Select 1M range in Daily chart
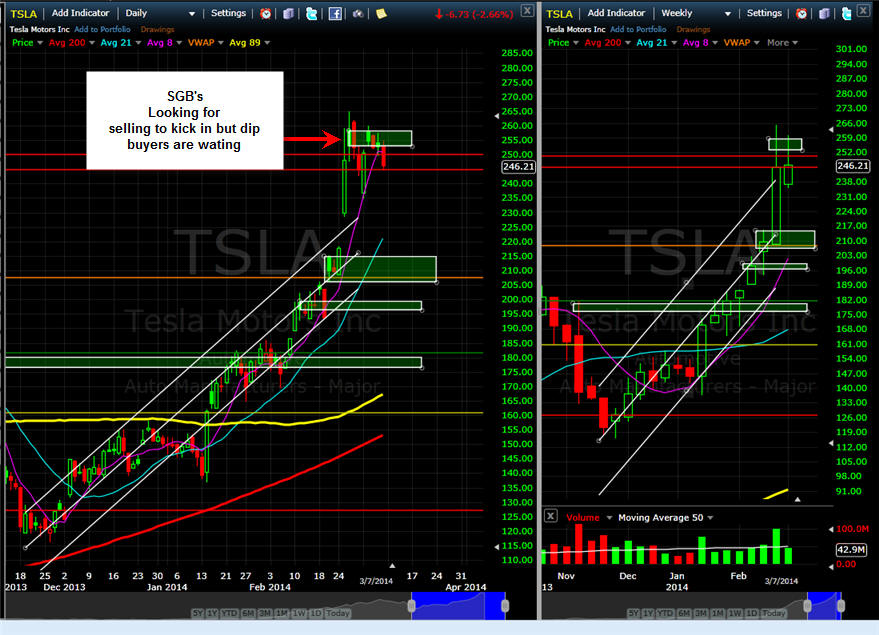The height and width of the screenshot is (635, 879). (281, 613)
